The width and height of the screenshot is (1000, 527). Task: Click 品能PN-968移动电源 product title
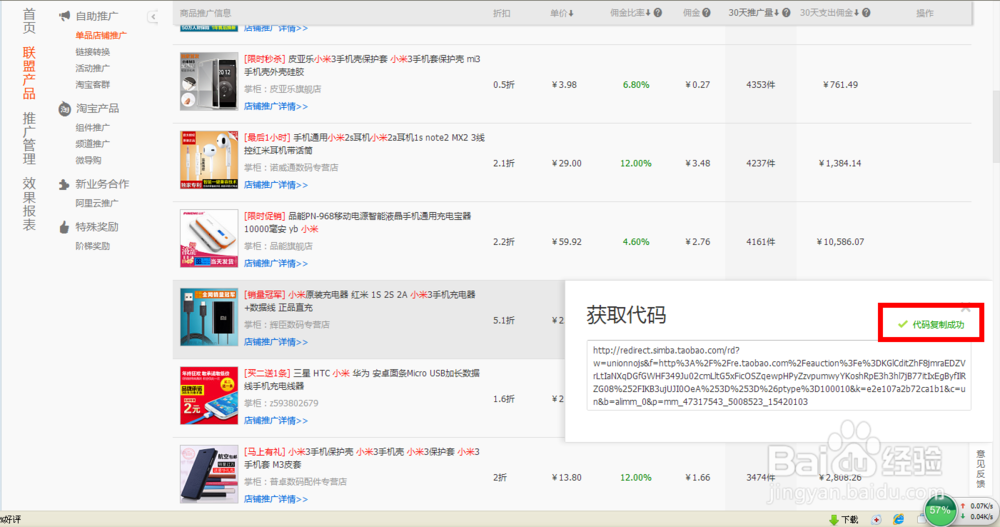357,222
